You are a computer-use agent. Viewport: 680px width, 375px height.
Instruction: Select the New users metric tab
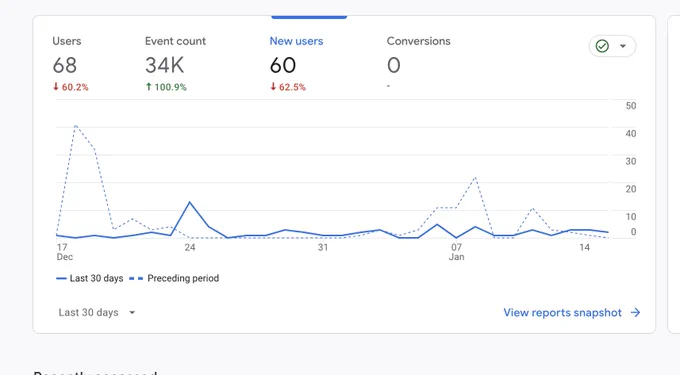[296, 64]
